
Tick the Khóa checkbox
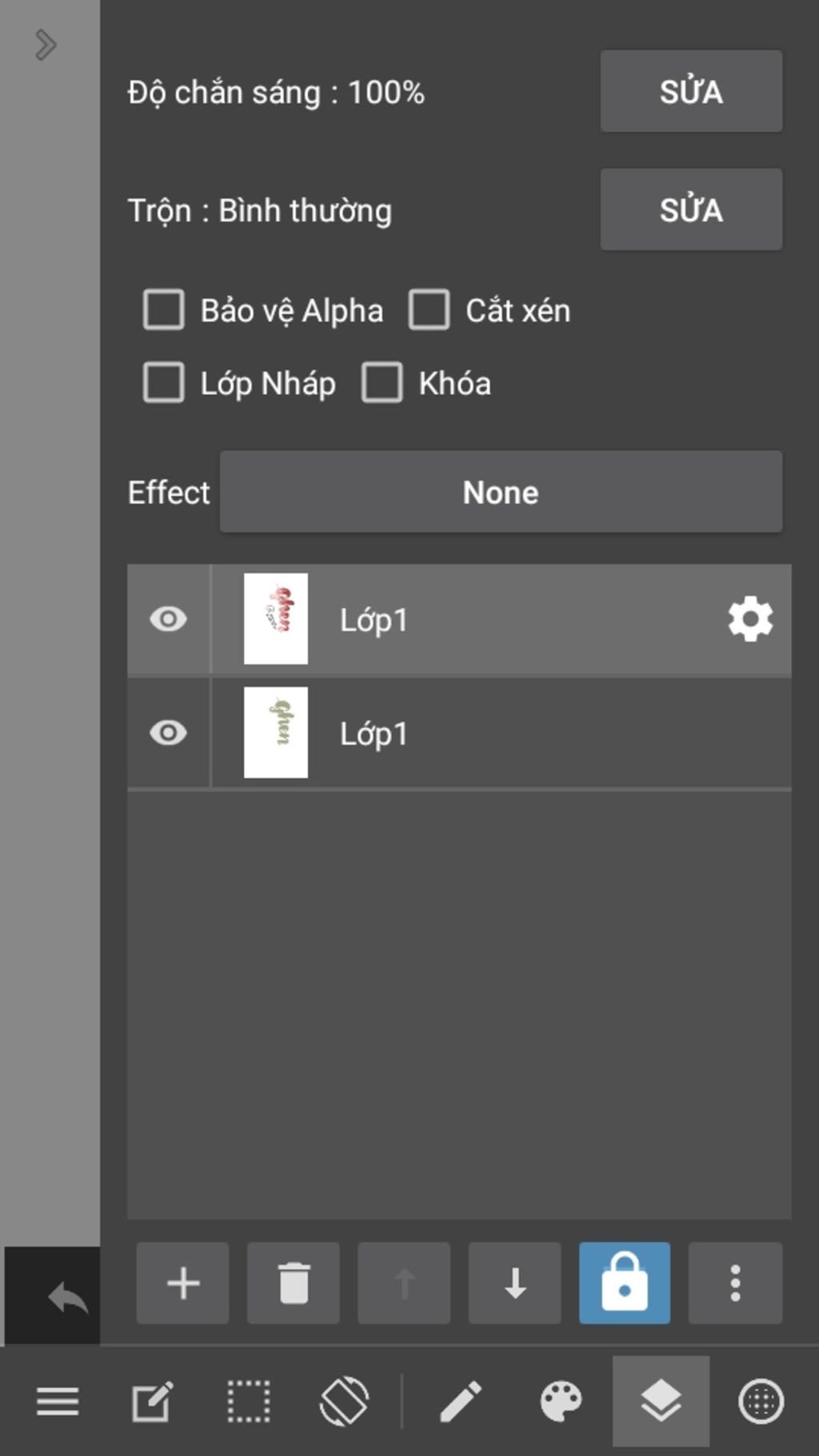[382, 382]
